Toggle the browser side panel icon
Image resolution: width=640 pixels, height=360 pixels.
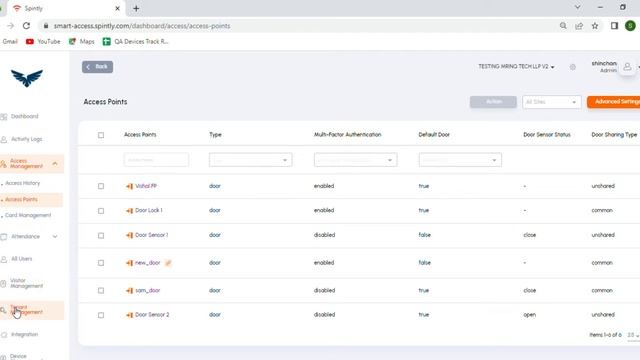tap(614, 26)
